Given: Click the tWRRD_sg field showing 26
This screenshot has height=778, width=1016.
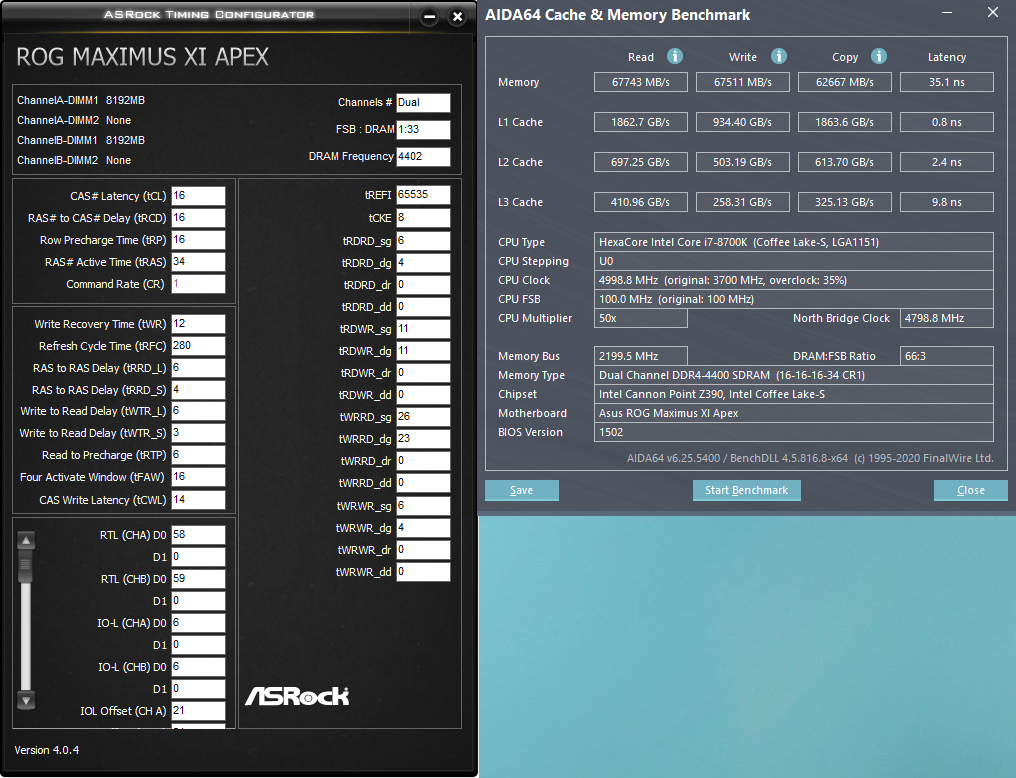Looking at the screenshot, I should click(423, 417).
